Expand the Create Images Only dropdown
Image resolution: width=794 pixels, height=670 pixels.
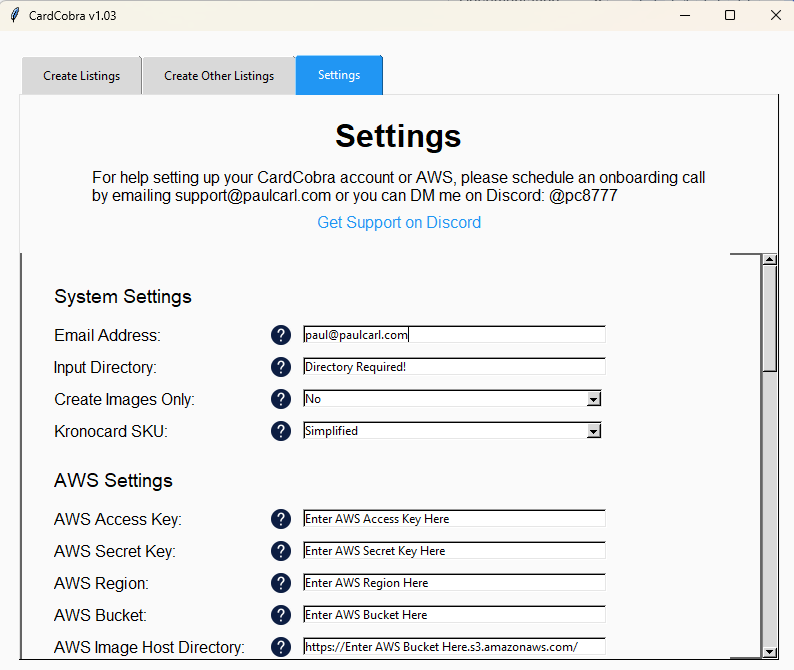[593, 399]
